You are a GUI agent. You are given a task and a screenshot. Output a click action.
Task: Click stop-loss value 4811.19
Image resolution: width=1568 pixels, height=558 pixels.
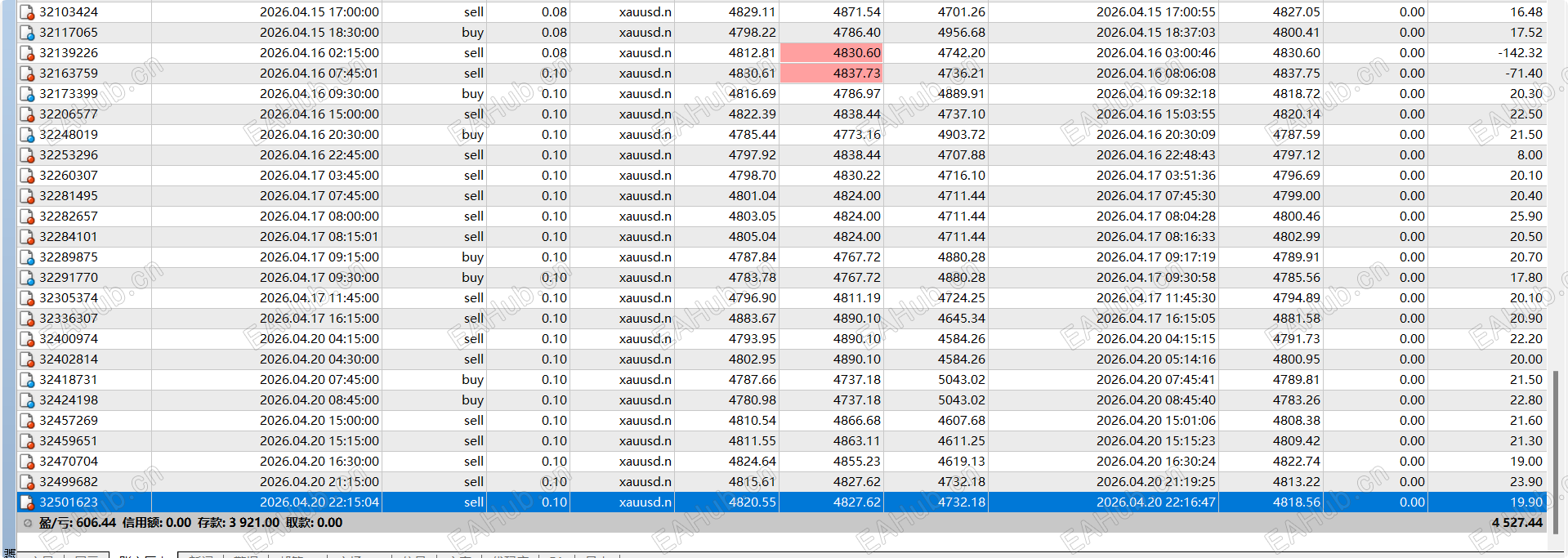[x=857, y=298]
